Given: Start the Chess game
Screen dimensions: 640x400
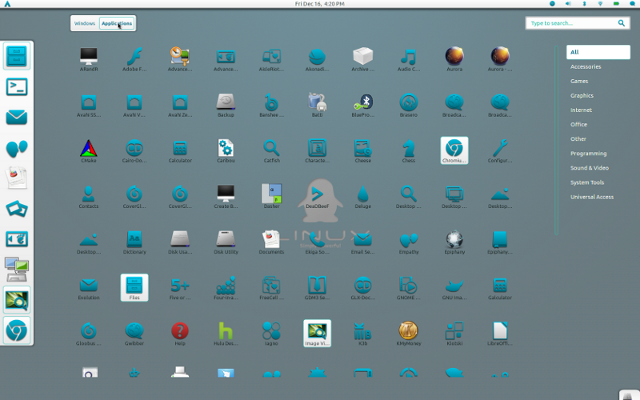Looking at the screenshot, I should [x=409, y=151].
